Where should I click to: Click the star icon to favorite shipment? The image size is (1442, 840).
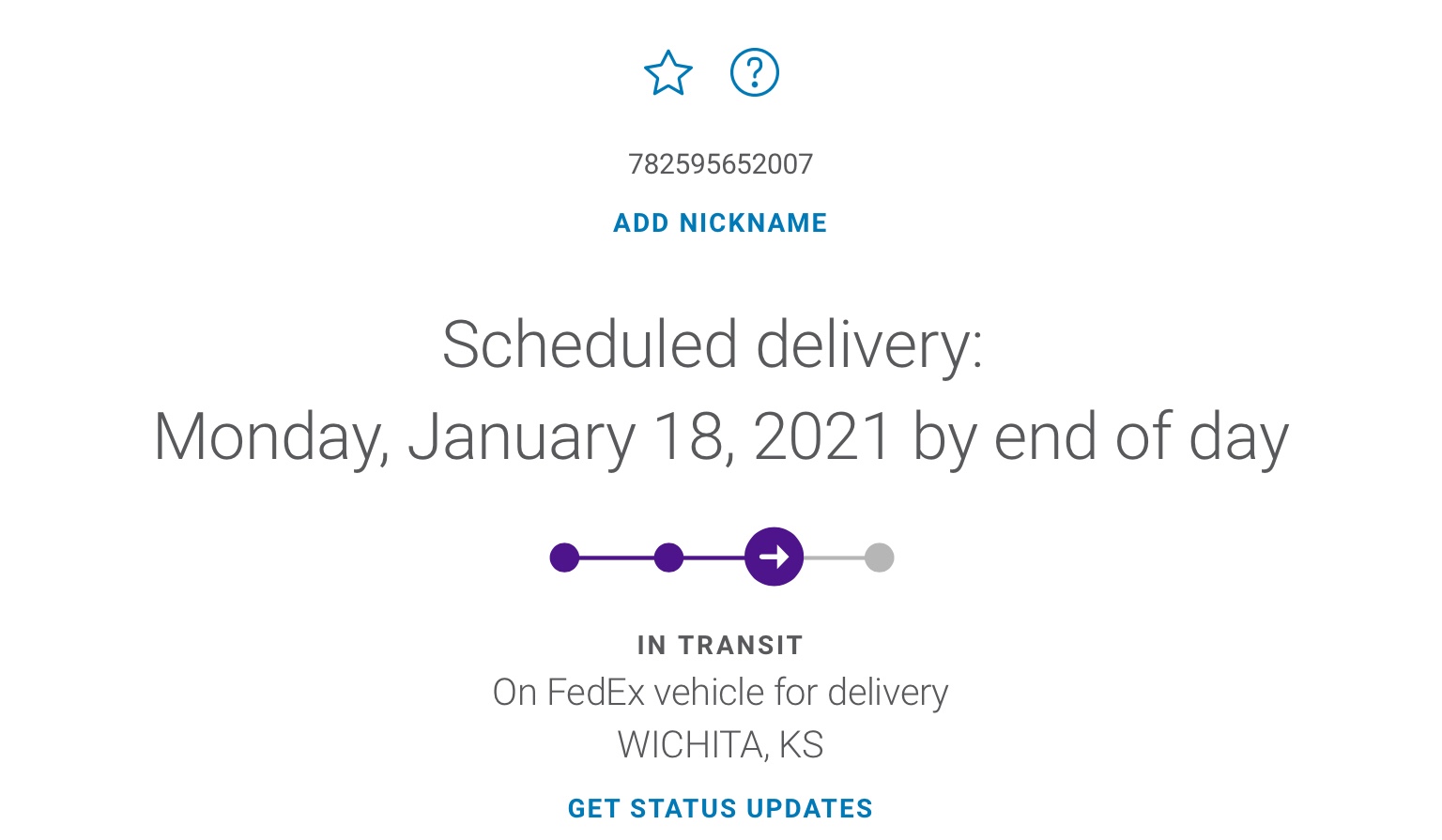tap(667, 73)
